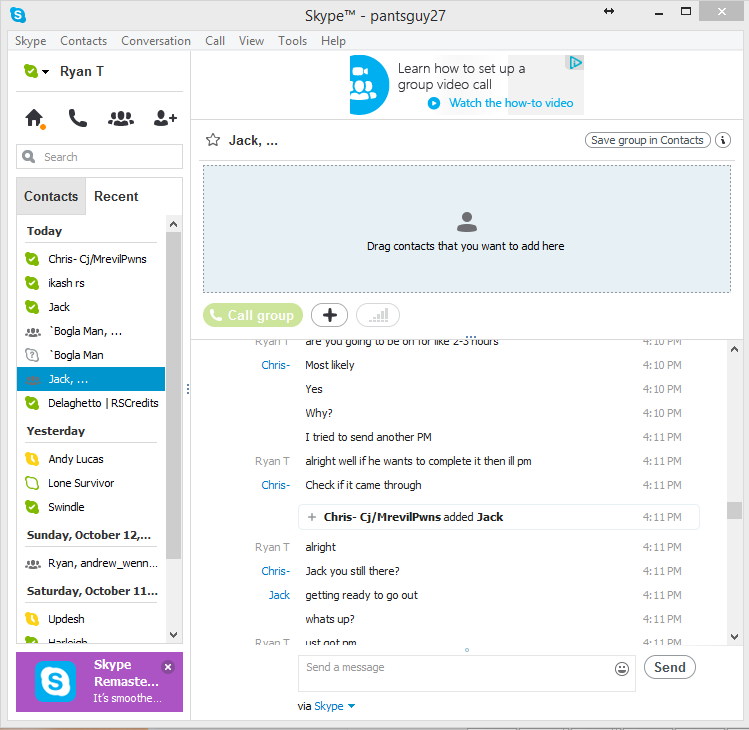The width and height of the screenshot is (749, 730).
Task: Click in the Search contacts field
Action: (x=99, y=157)
